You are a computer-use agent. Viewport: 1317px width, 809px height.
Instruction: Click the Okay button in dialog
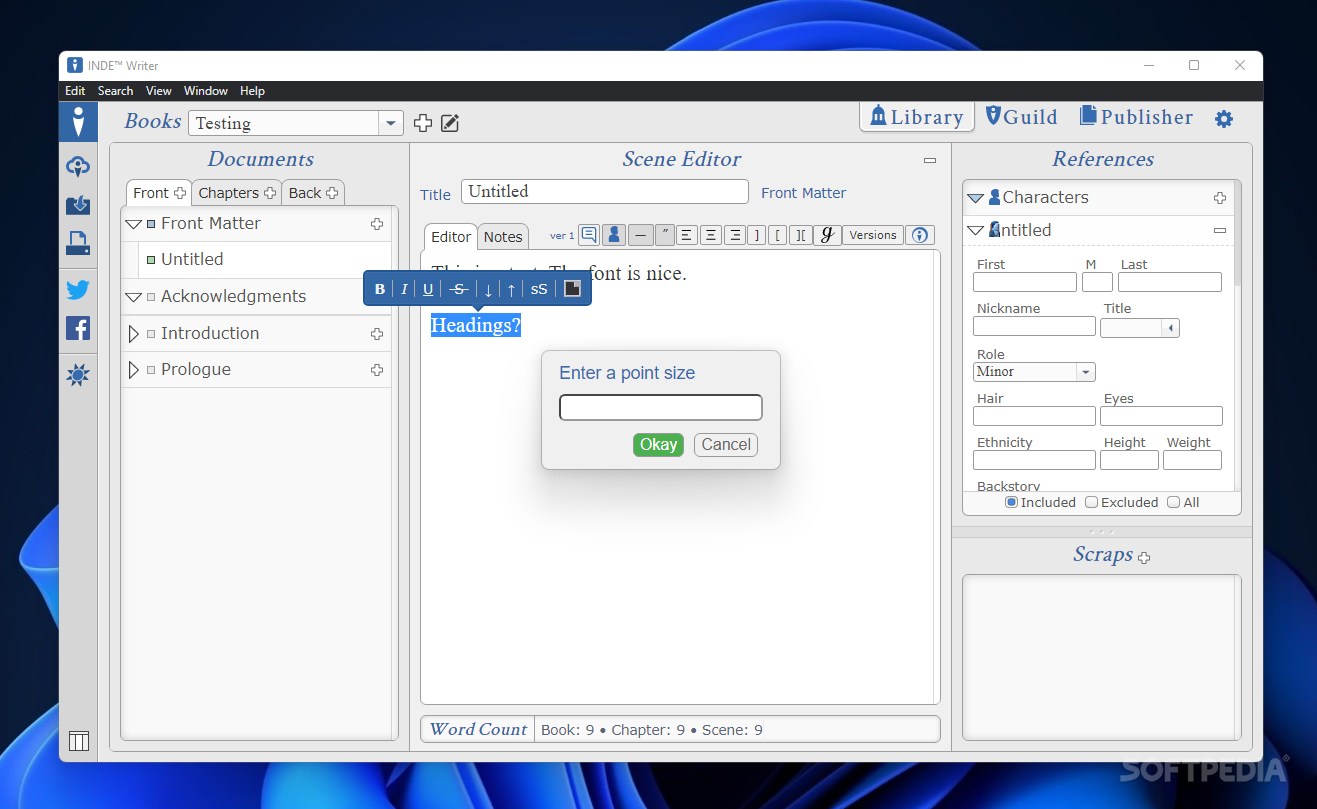tap(658, 445)
